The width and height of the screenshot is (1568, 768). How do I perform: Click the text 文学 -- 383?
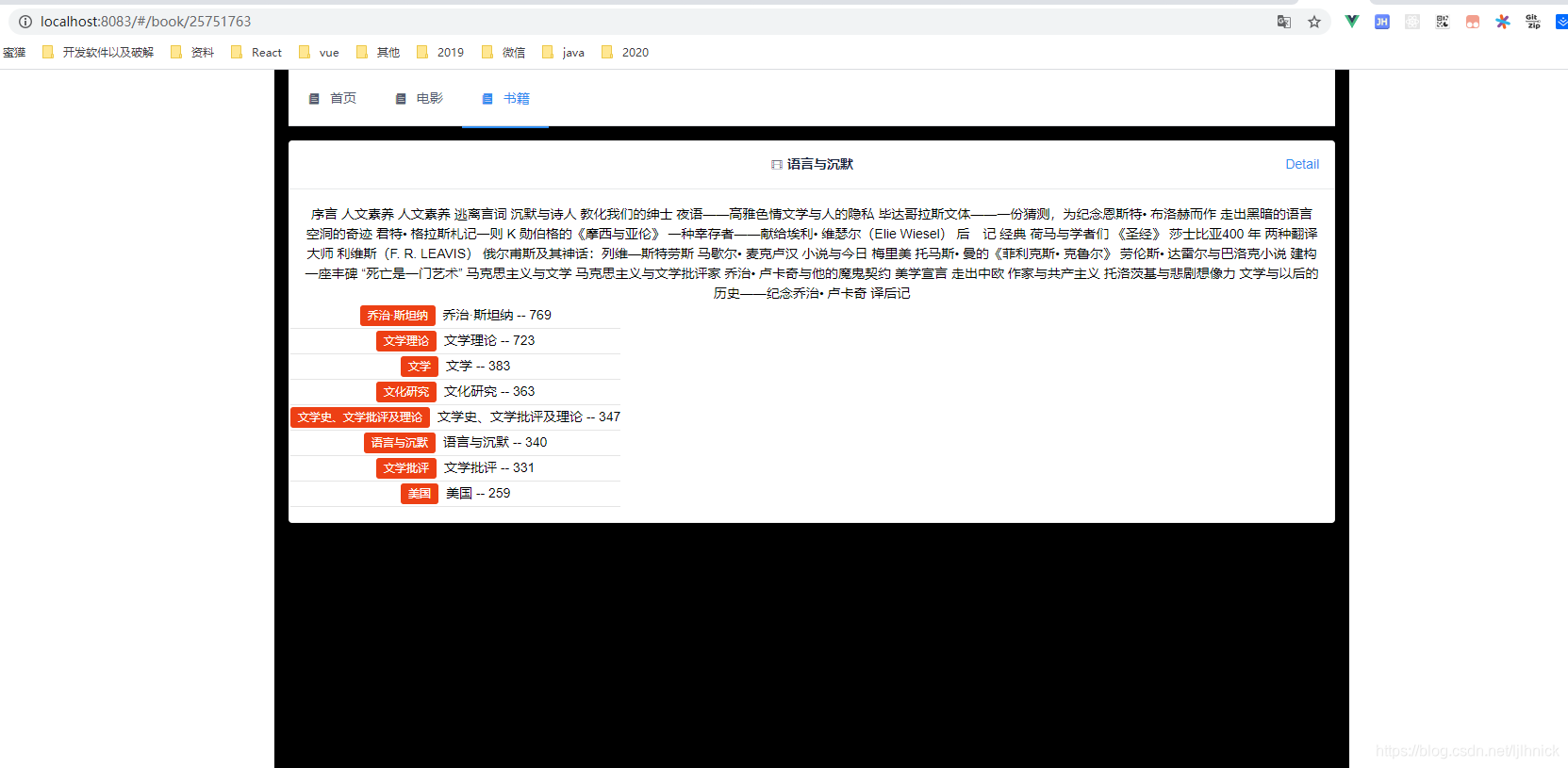tap(478, 367)
